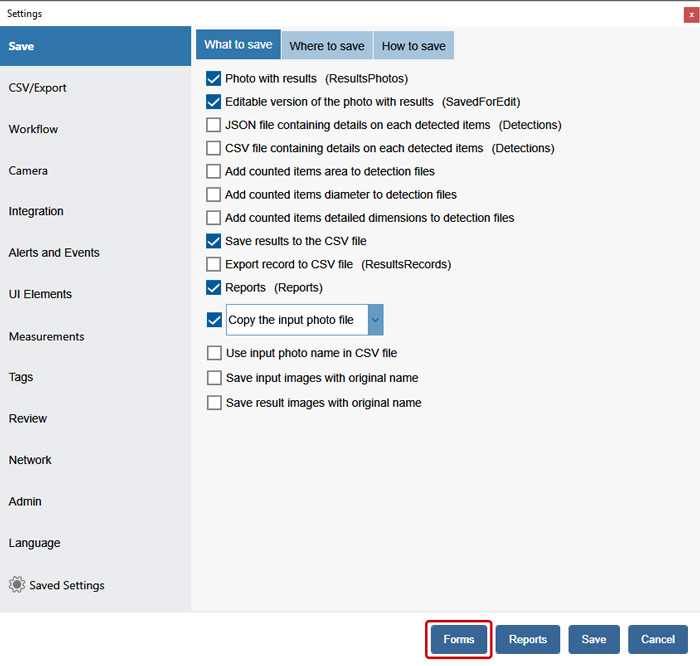This screenshot has height=666, width=700.
Task: Cancel the settings dialog
Action: 658,640
